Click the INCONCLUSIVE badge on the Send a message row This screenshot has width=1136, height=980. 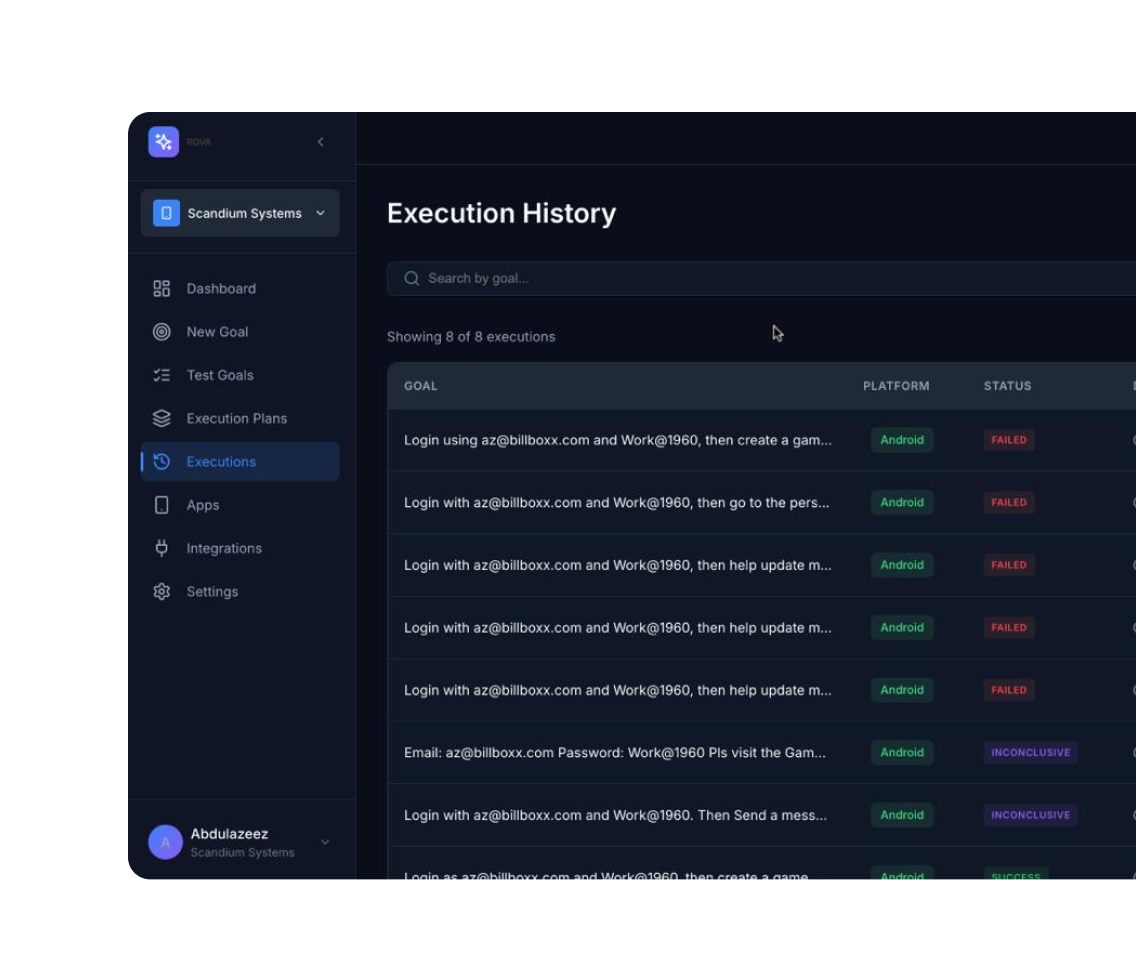coord(1030,815)
